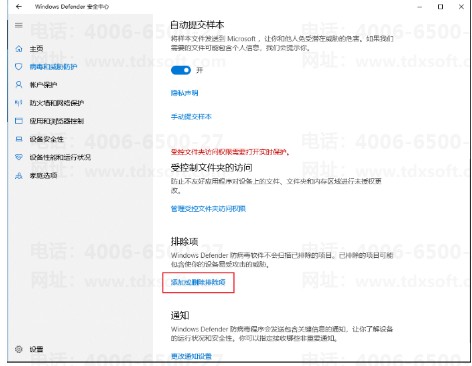
Task: Click the 自动提交样本 heading
Action: tap(197, 25)
